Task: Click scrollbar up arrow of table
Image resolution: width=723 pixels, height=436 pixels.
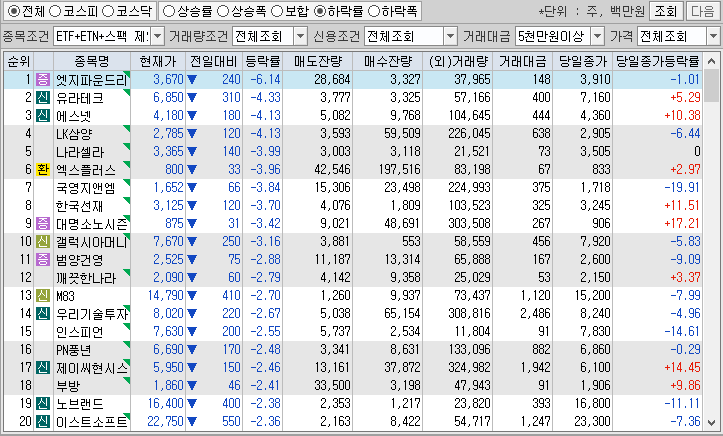Action: [x=712, y=61]
